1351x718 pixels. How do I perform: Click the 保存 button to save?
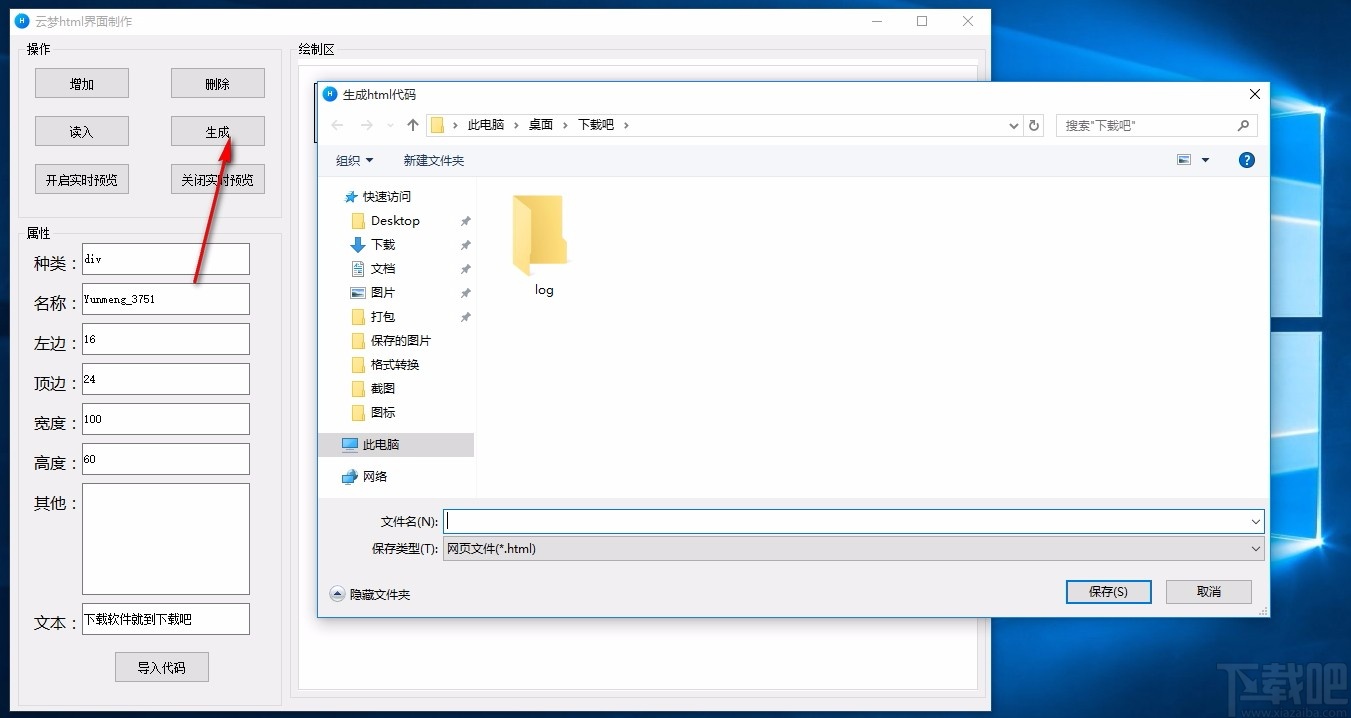[x=1108, y=591]
